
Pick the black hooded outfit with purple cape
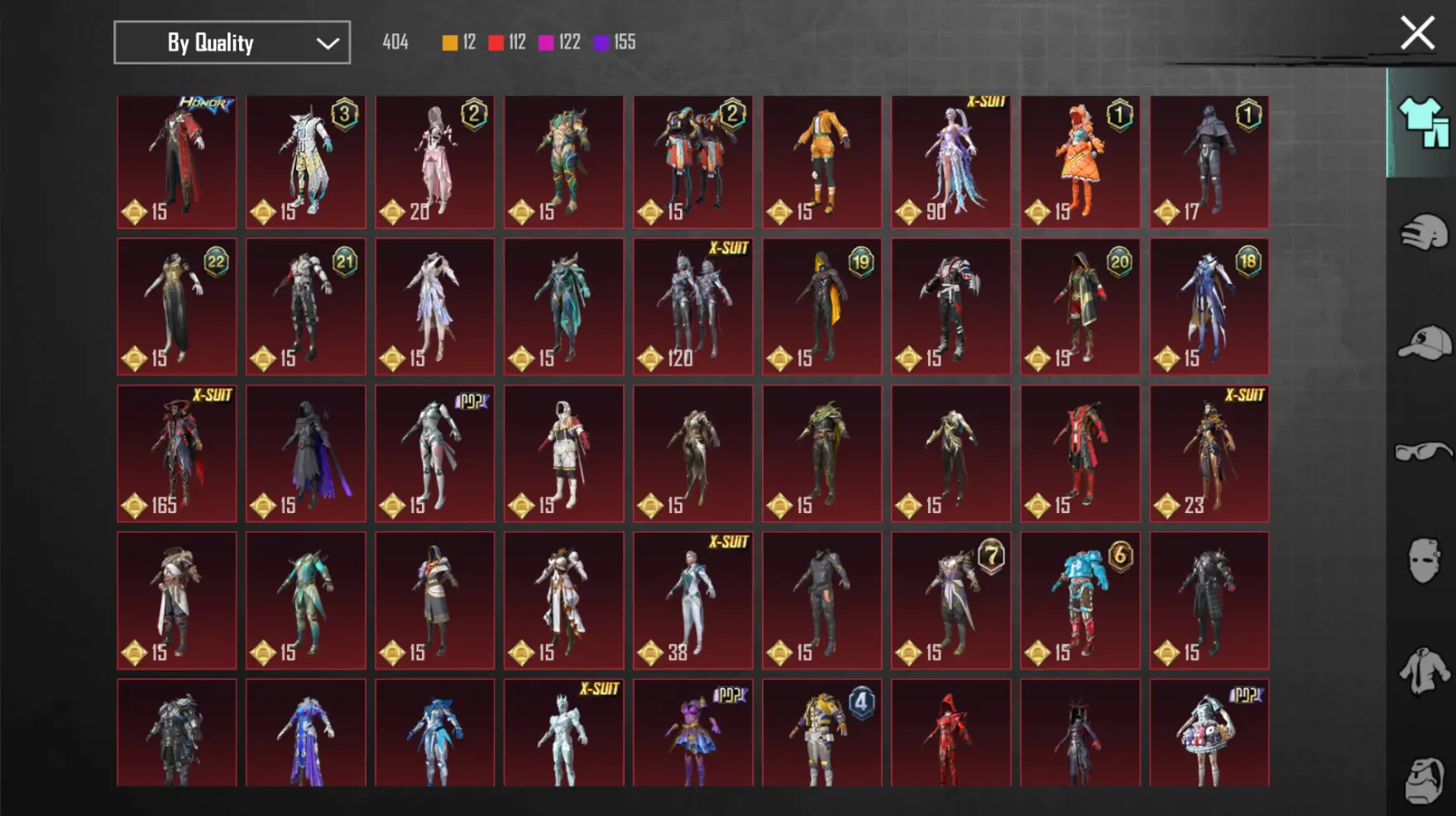click(306, 454)
